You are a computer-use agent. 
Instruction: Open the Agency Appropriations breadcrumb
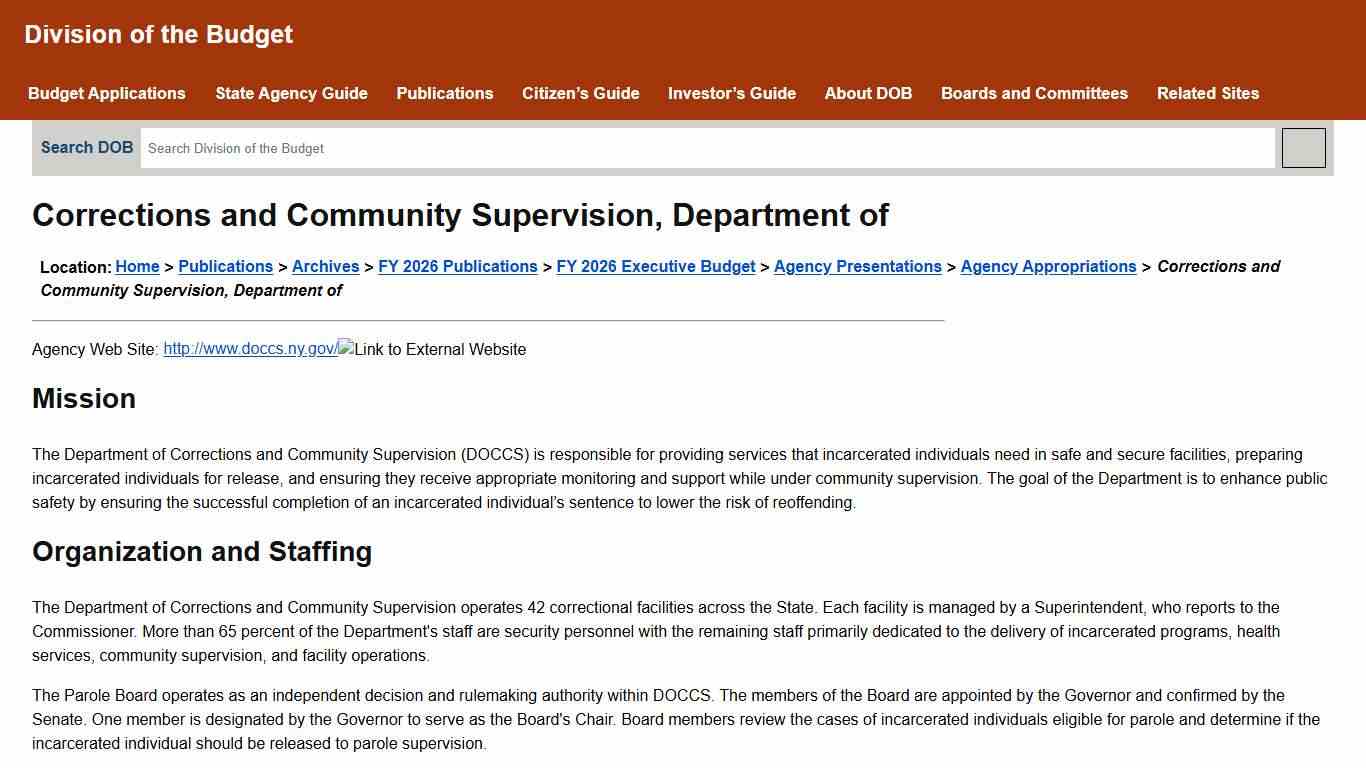1048,266
